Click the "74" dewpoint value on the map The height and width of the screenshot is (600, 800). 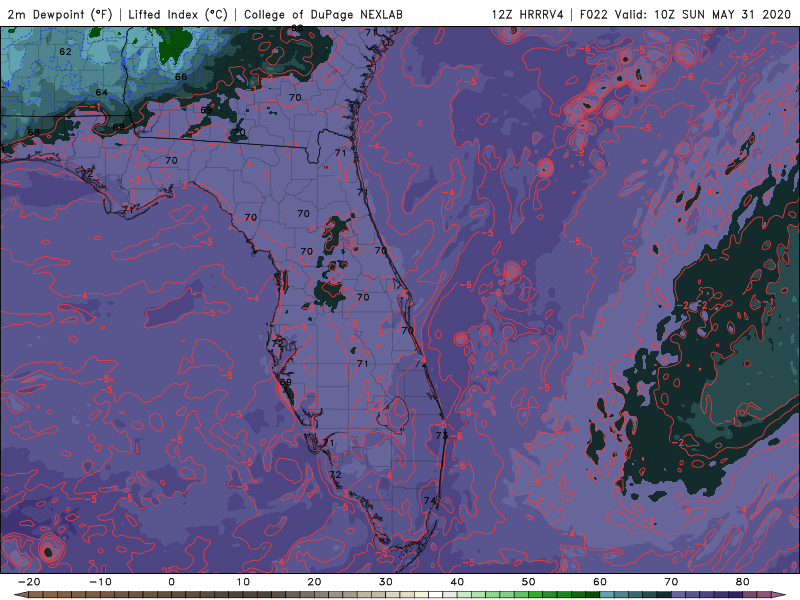[x=430, y=501]
